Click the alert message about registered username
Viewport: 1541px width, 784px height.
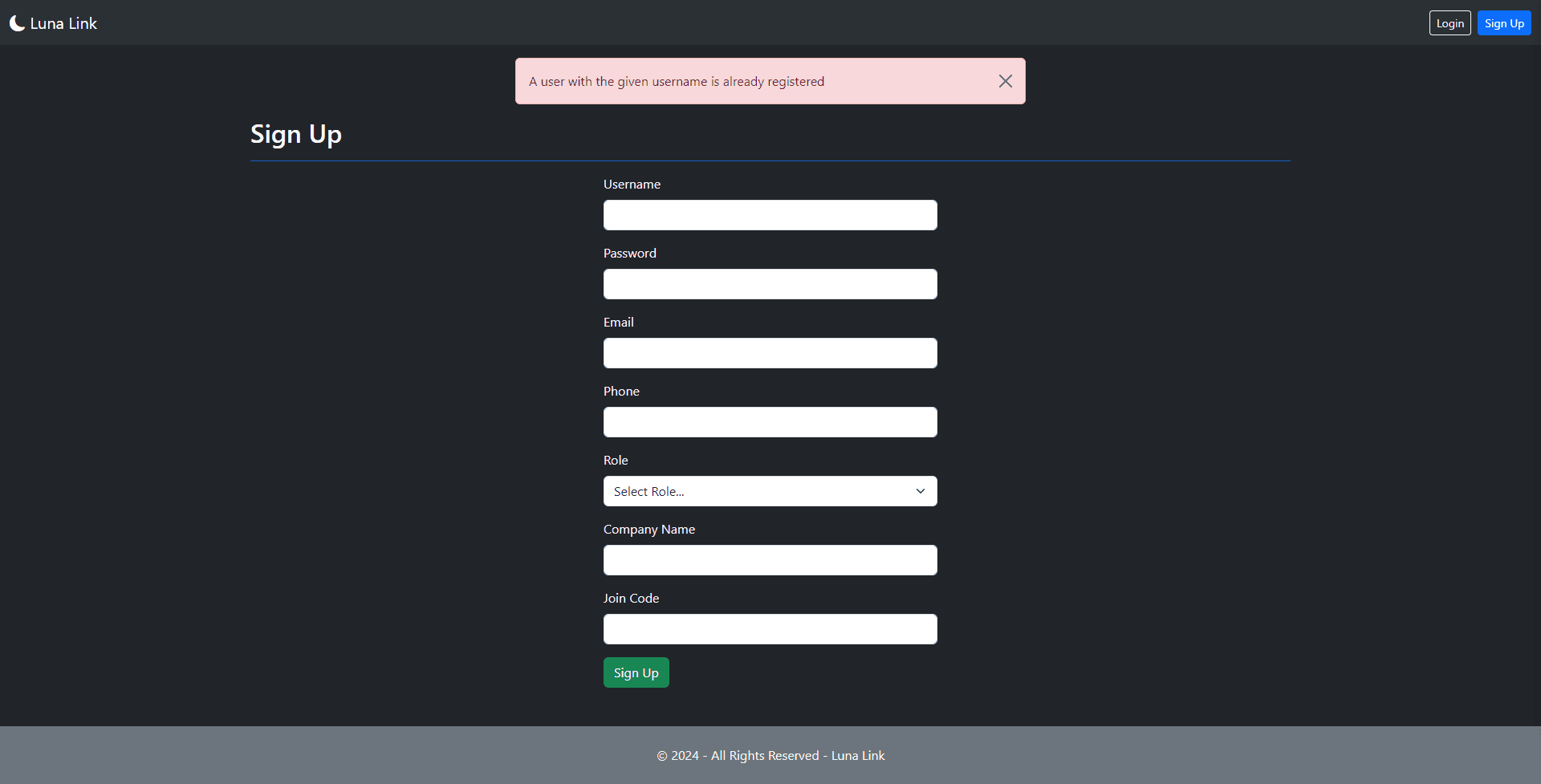(677, 82)
